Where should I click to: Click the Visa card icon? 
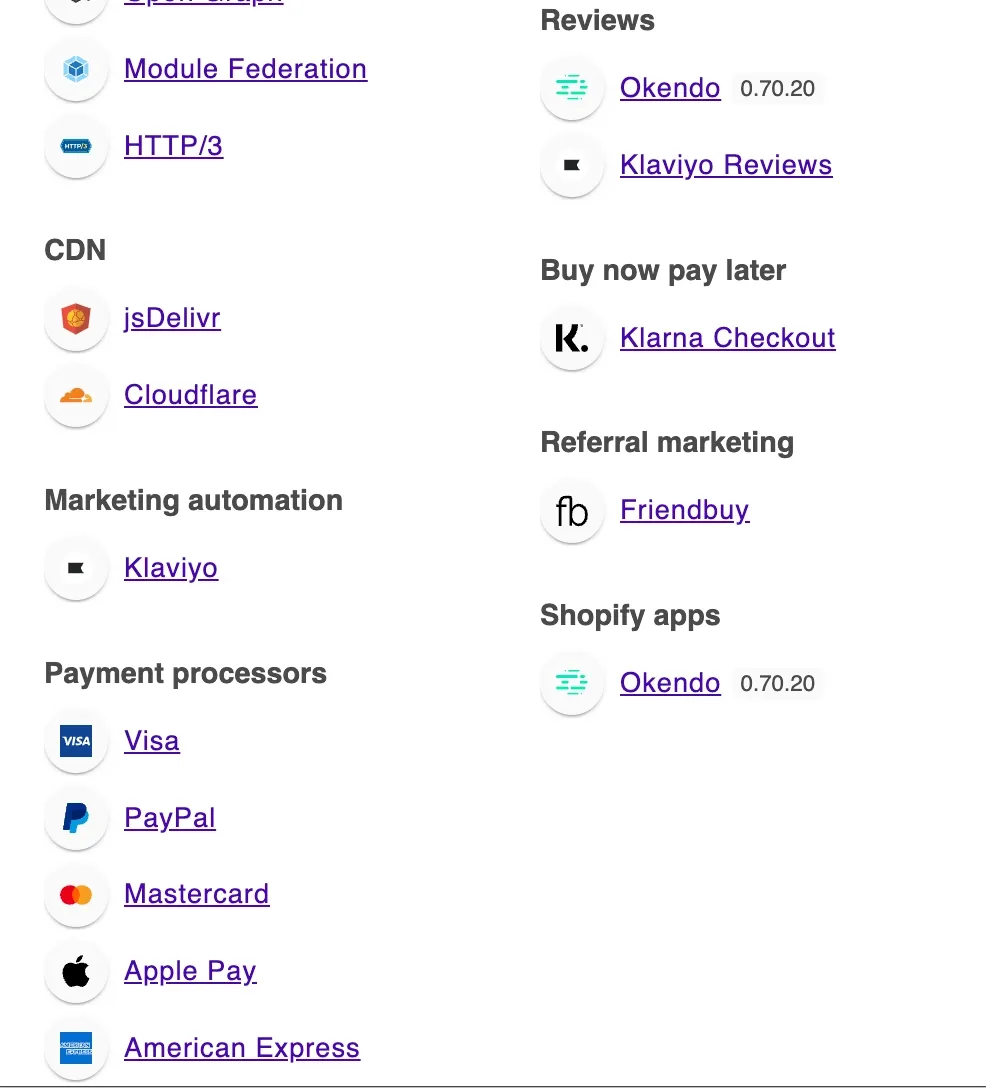76,741
